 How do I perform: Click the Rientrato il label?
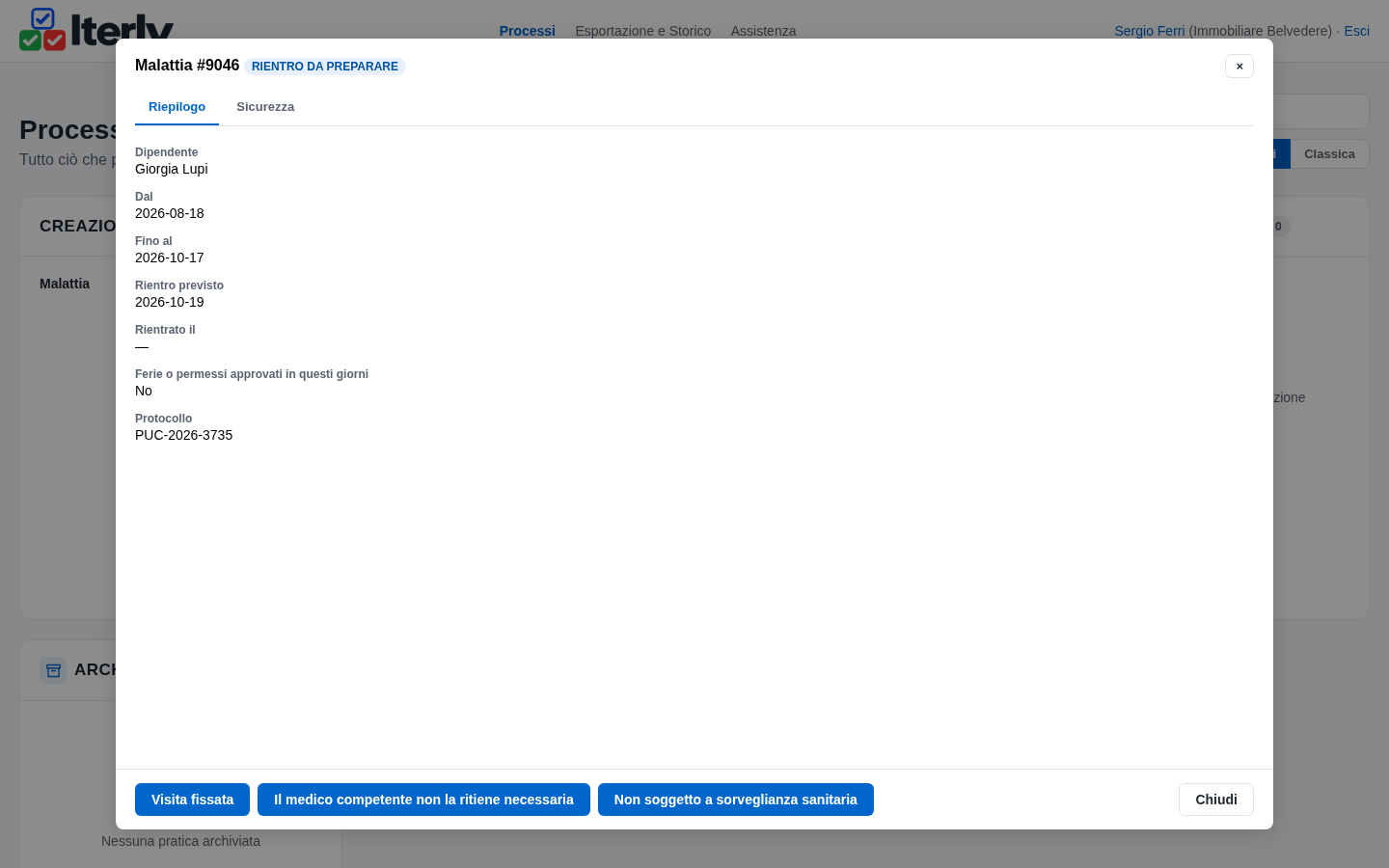pyautogui.click(x=165, y=330)
